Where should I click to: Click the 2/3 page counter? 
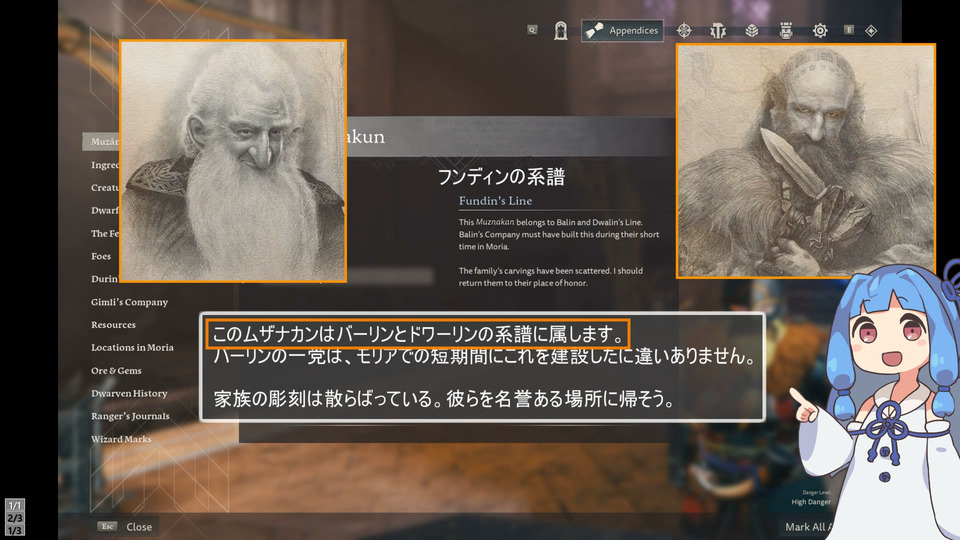point(14,518)
